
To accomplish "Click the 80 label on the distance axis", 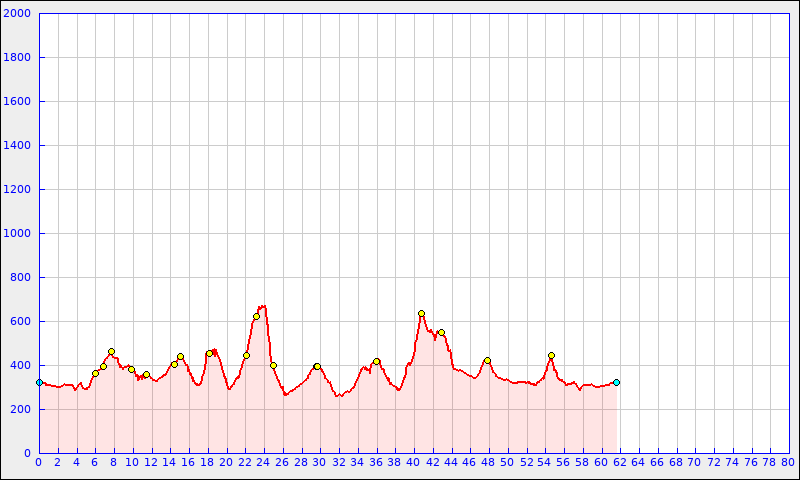I will (x=788, y=462).
